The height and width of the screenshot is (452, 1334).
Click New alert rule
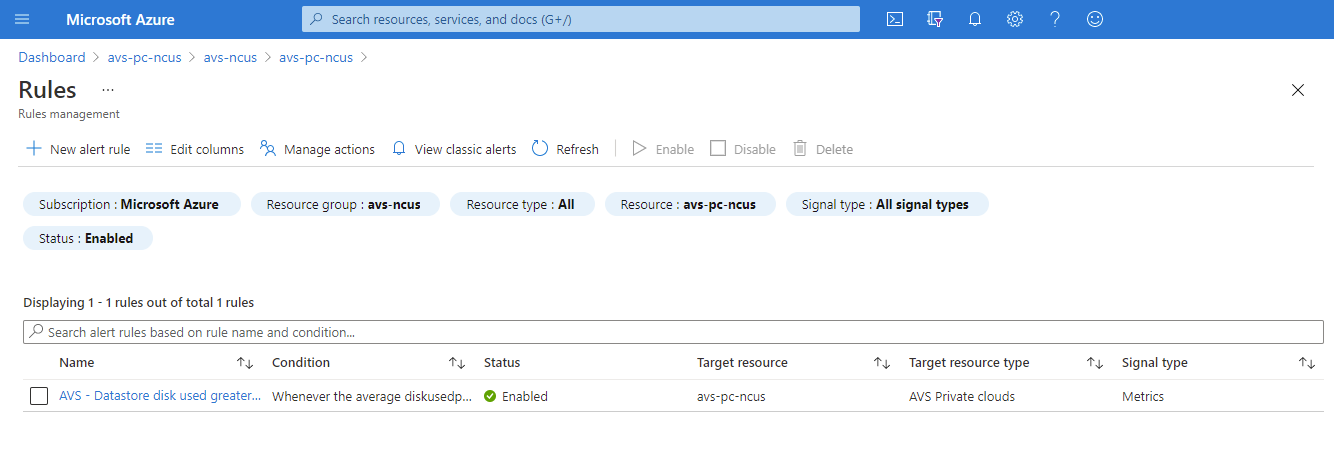[x=78, y=149]
